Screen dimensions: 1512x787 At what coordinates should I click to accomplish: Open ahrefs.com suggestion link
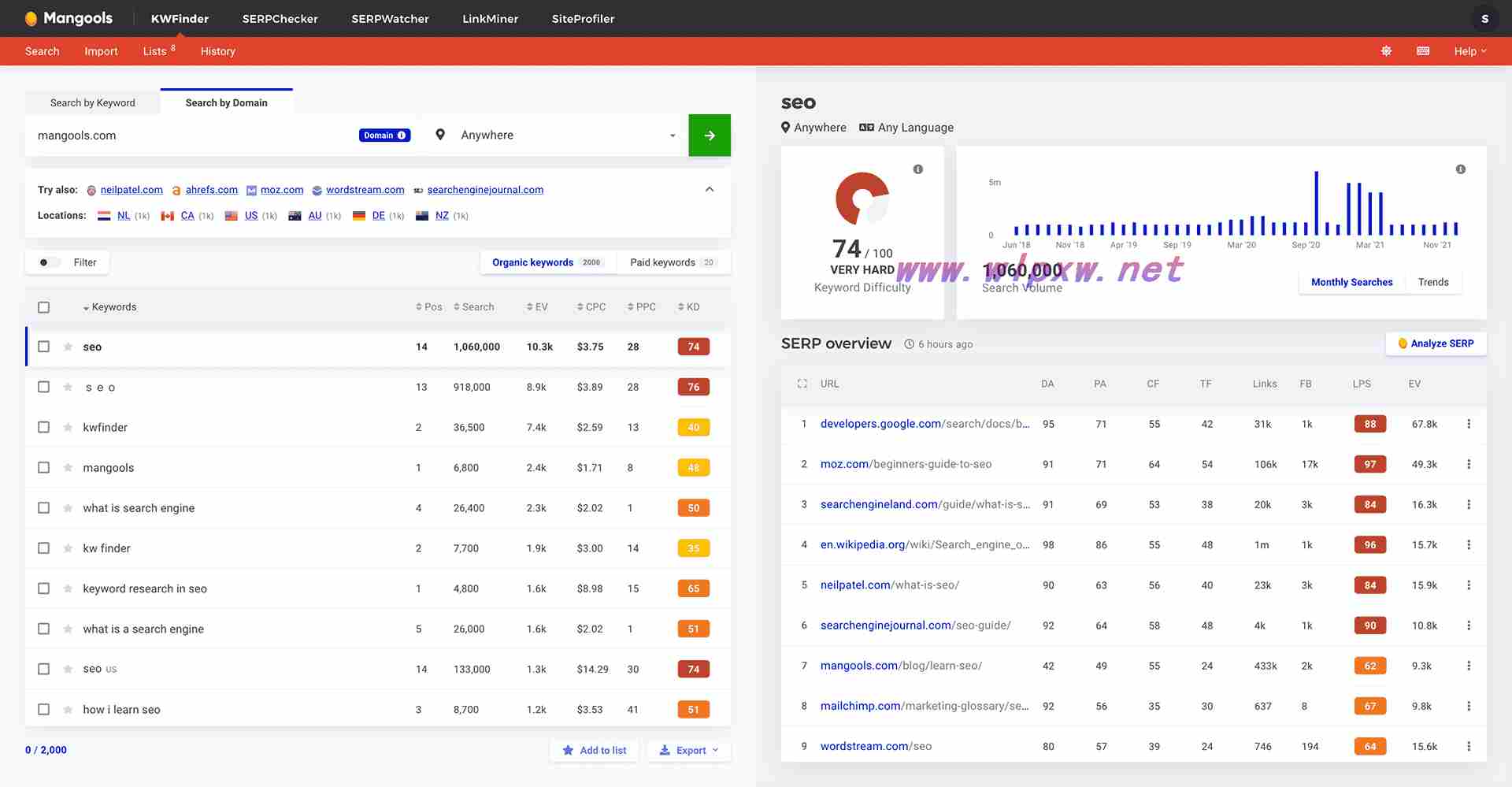point(211,190)
